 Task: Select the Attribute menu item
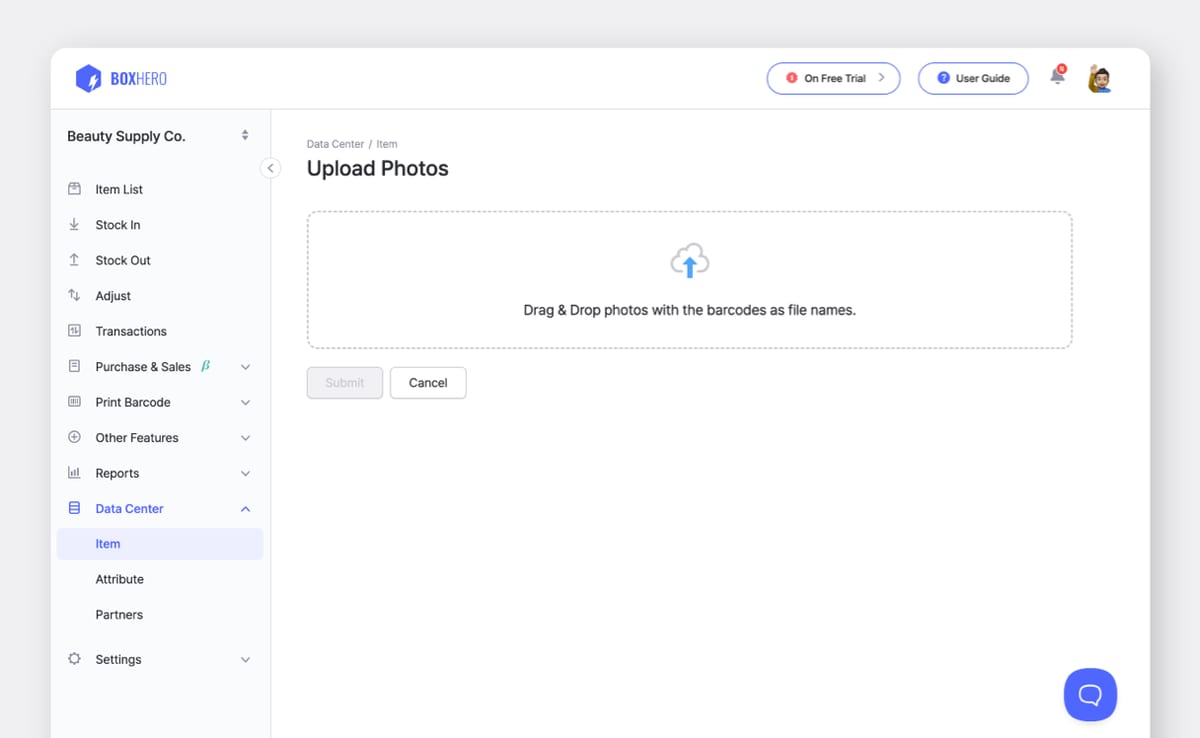[119, 578]
